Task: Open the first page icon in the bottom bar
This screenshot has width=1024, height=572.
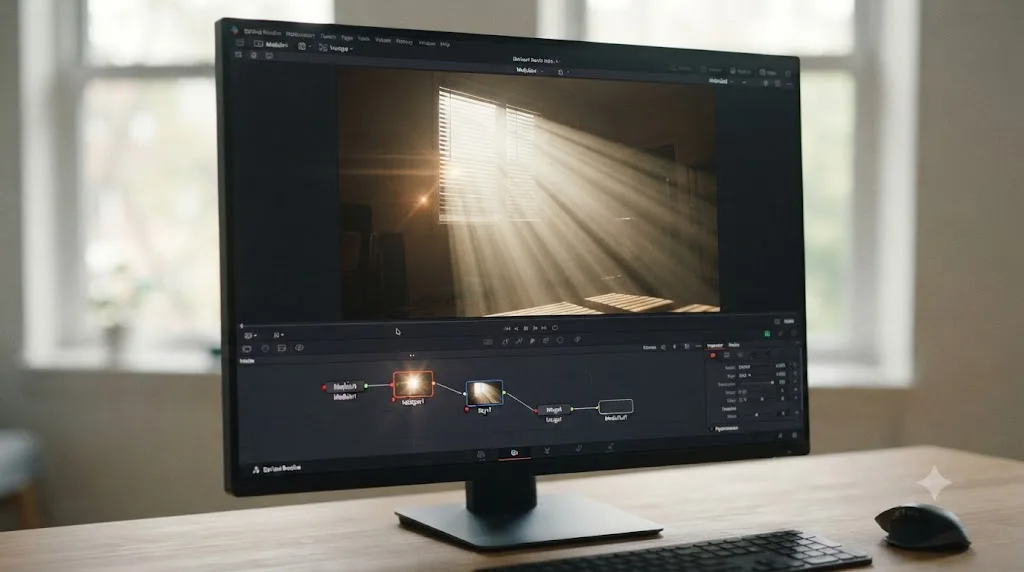Action: [x=481, y=454]
